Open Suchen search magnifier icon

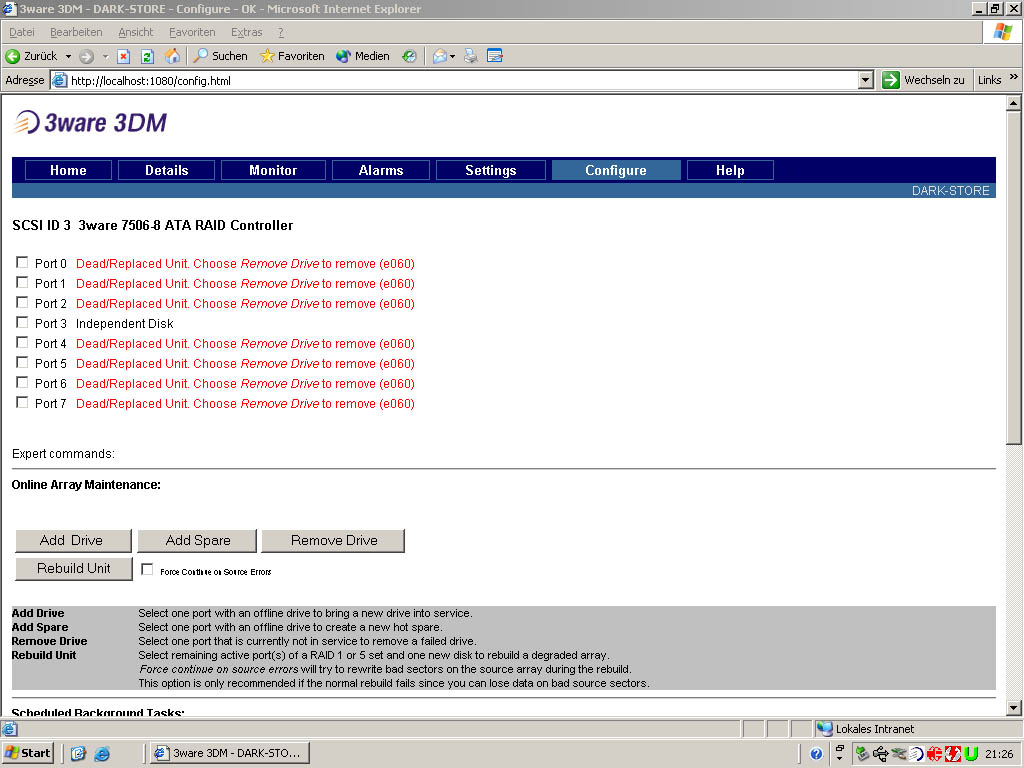[201, 56]
